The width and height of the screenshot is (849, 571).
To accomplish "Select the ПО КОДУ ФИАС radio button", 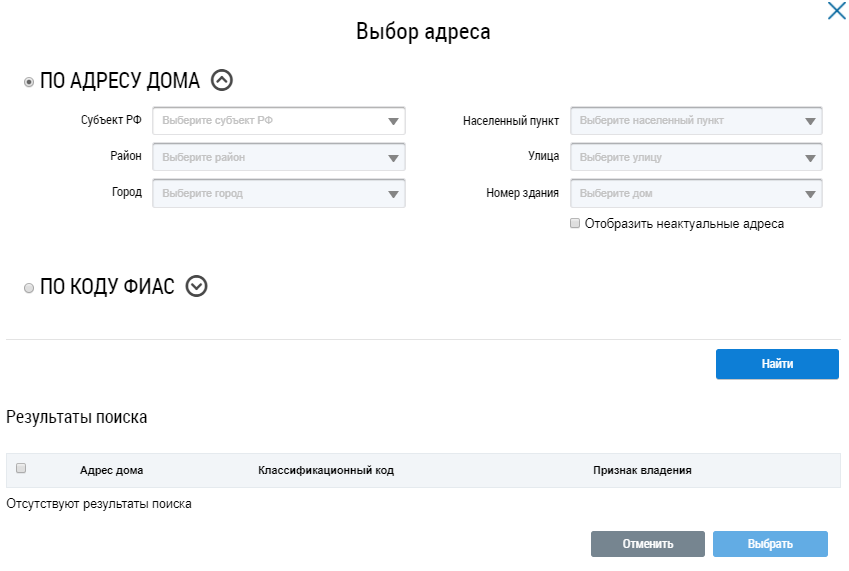I will pyautogui.click(x=29, y=288).
